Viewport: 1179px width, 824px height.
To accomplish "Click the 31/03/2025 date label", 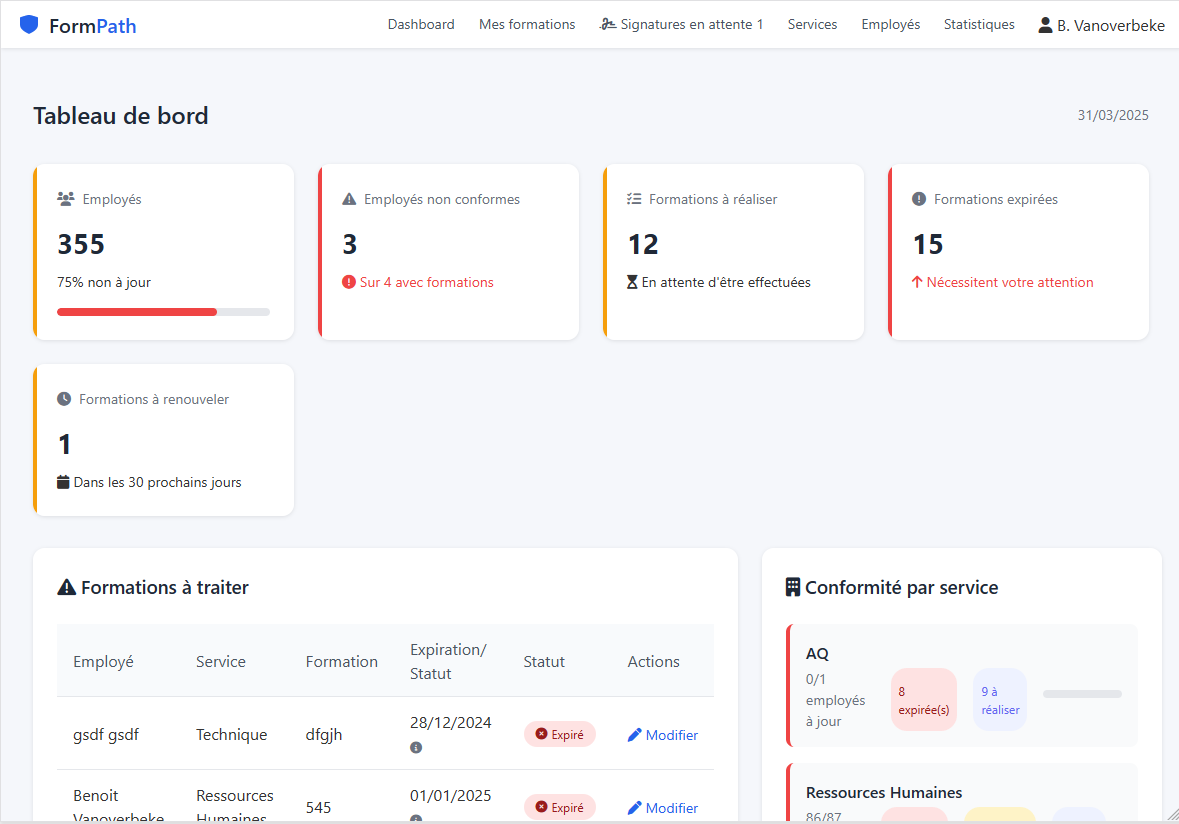I will click(x=1113, y=115).
